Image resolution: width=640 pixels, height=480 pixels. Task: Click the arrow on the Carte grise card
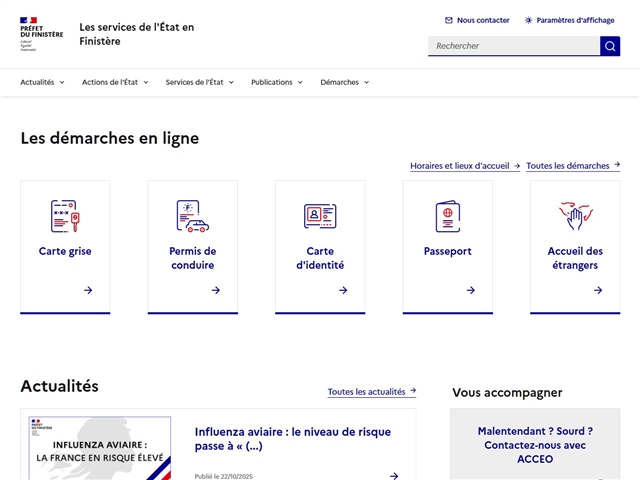88,290
